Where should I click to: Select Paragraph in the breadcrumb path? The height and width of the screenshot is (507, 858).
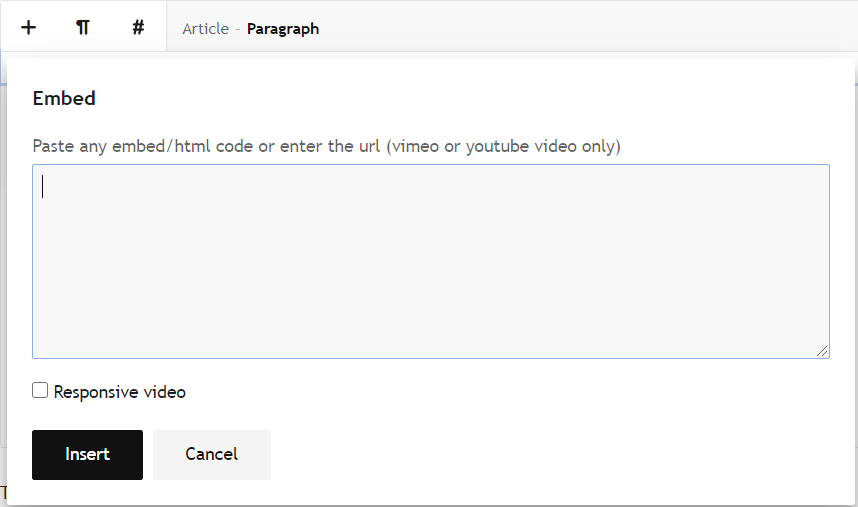283,29
